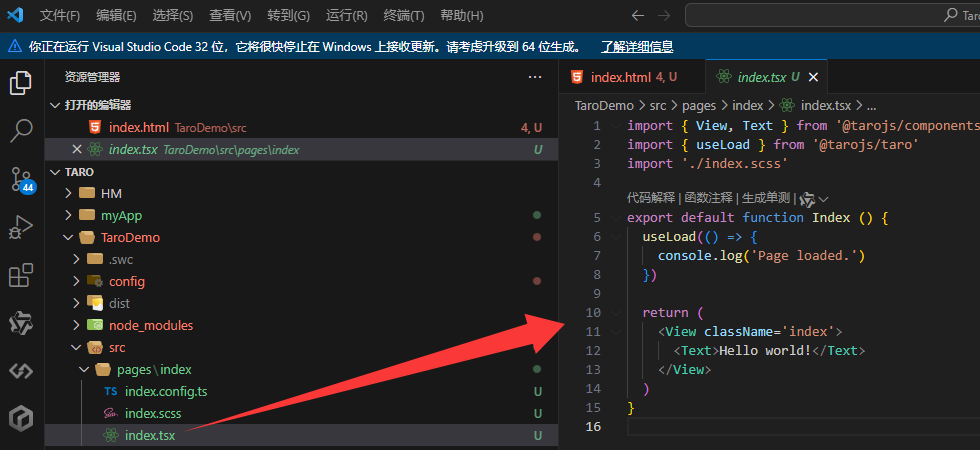The height and width of the screenshot is (450, 980).
Task: Click the 'Page loaded.' string in code
Action: click(806, 256)
